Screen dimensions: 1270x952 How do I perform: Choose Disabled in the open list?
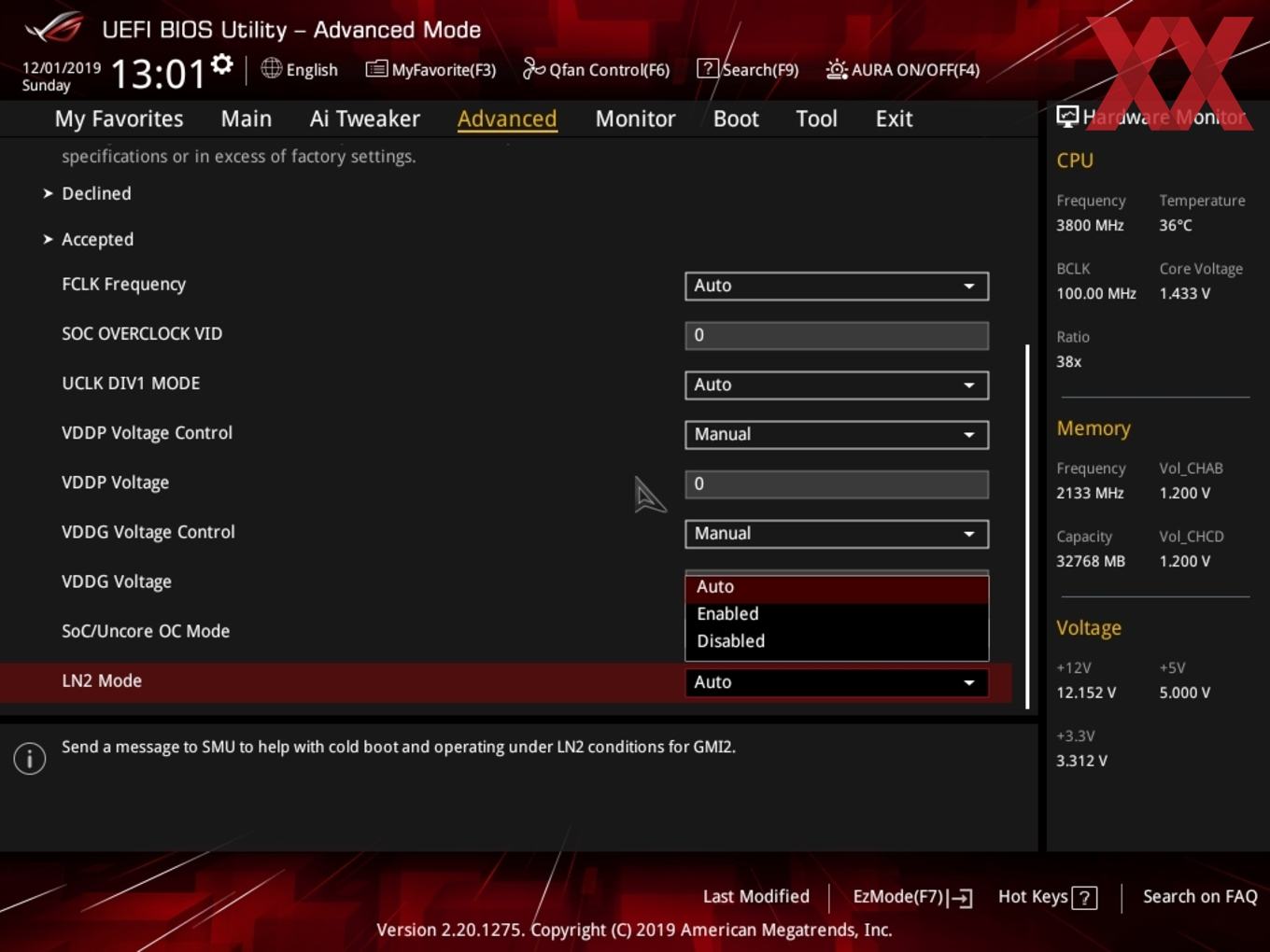[x=837, y=641]
